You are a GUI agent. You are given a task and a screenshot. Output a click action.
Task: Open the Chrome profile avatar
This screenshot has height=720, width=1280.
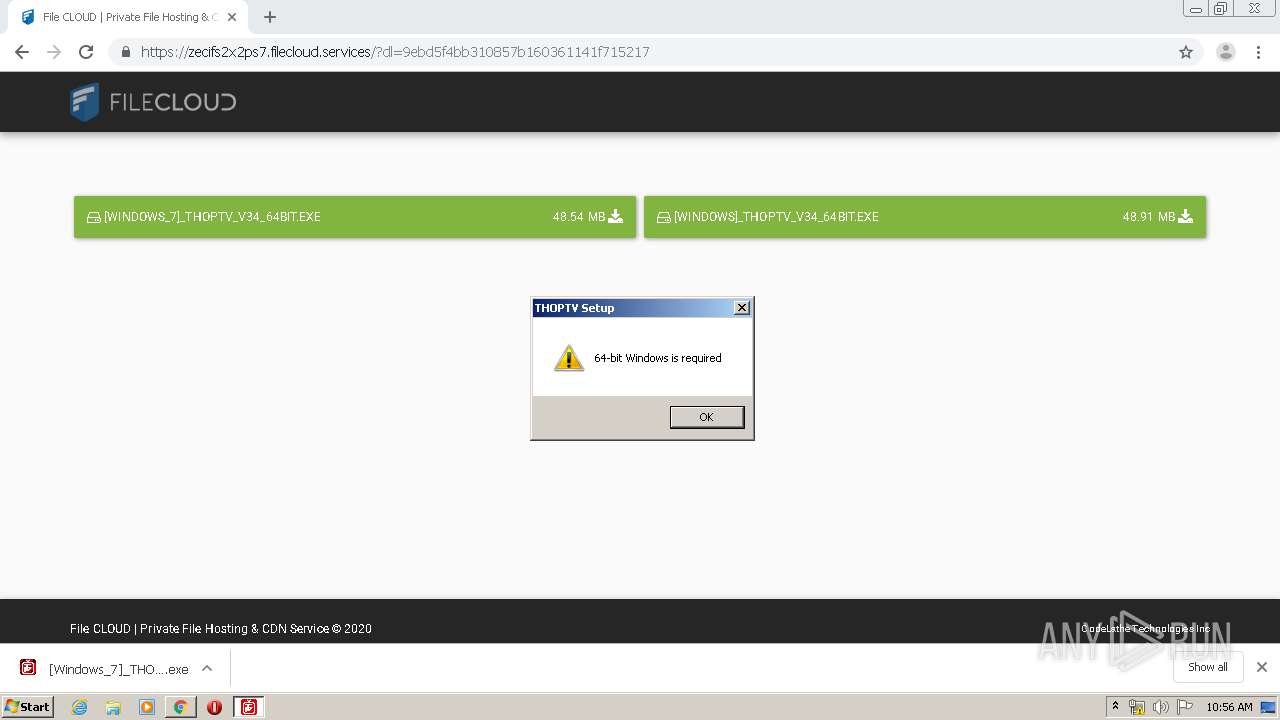tap(1226, 52)
